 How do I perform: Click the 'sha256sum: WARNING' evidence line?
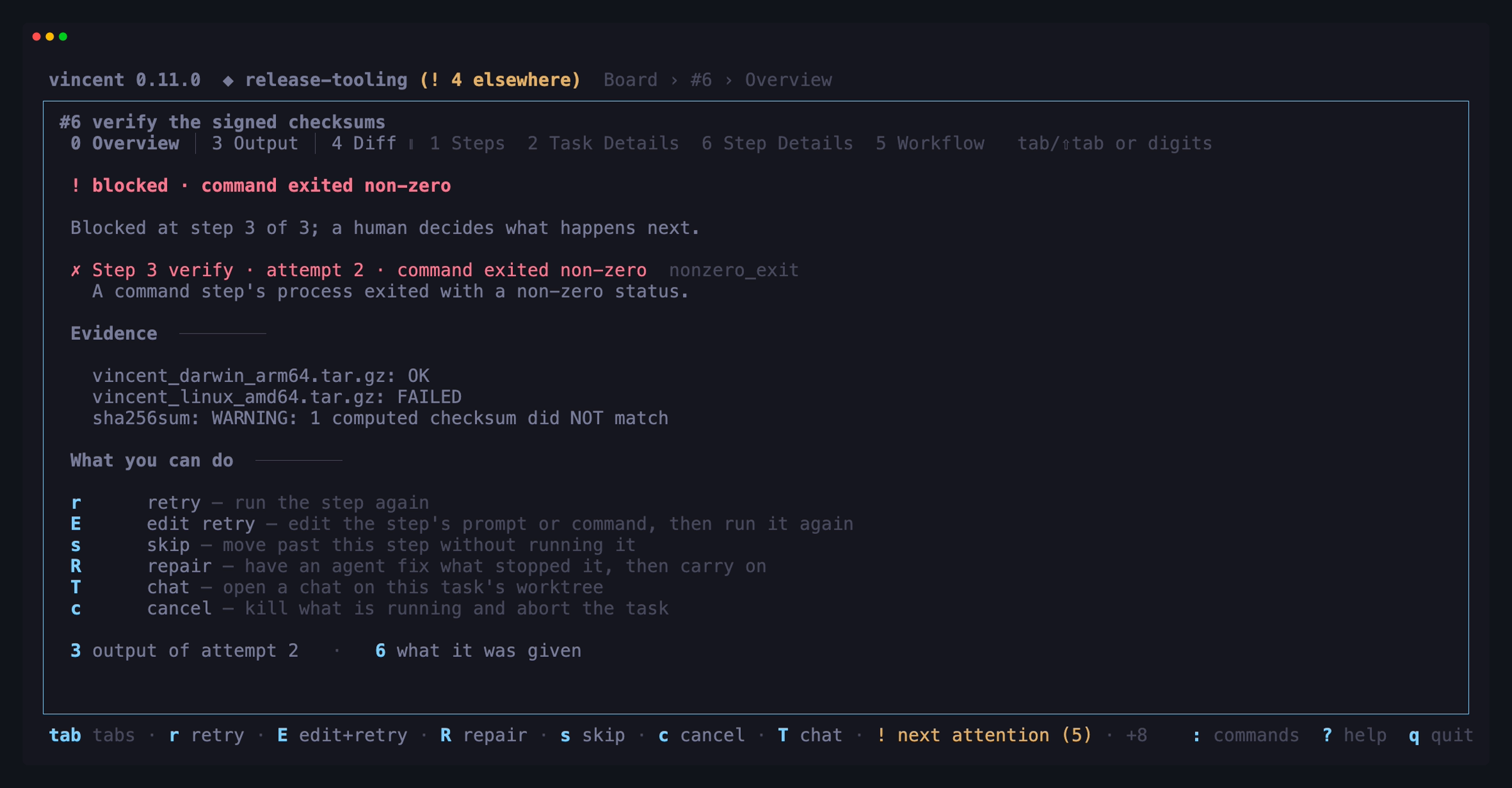(380, 418)
